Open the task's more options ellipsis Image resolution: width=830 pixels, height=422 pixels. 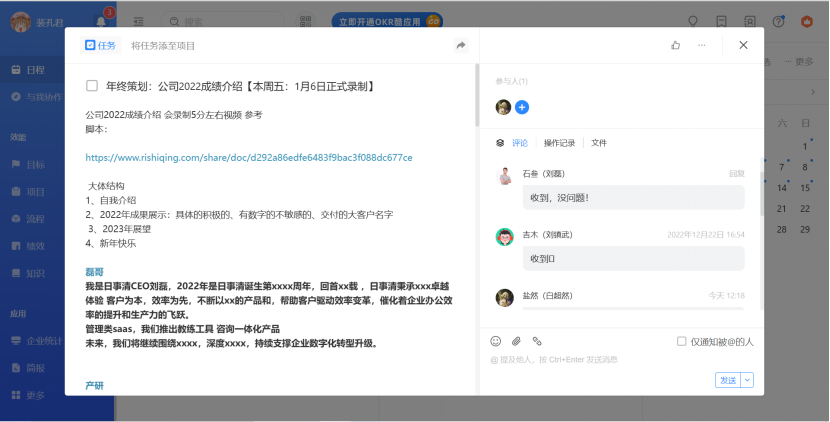point(701,46)
